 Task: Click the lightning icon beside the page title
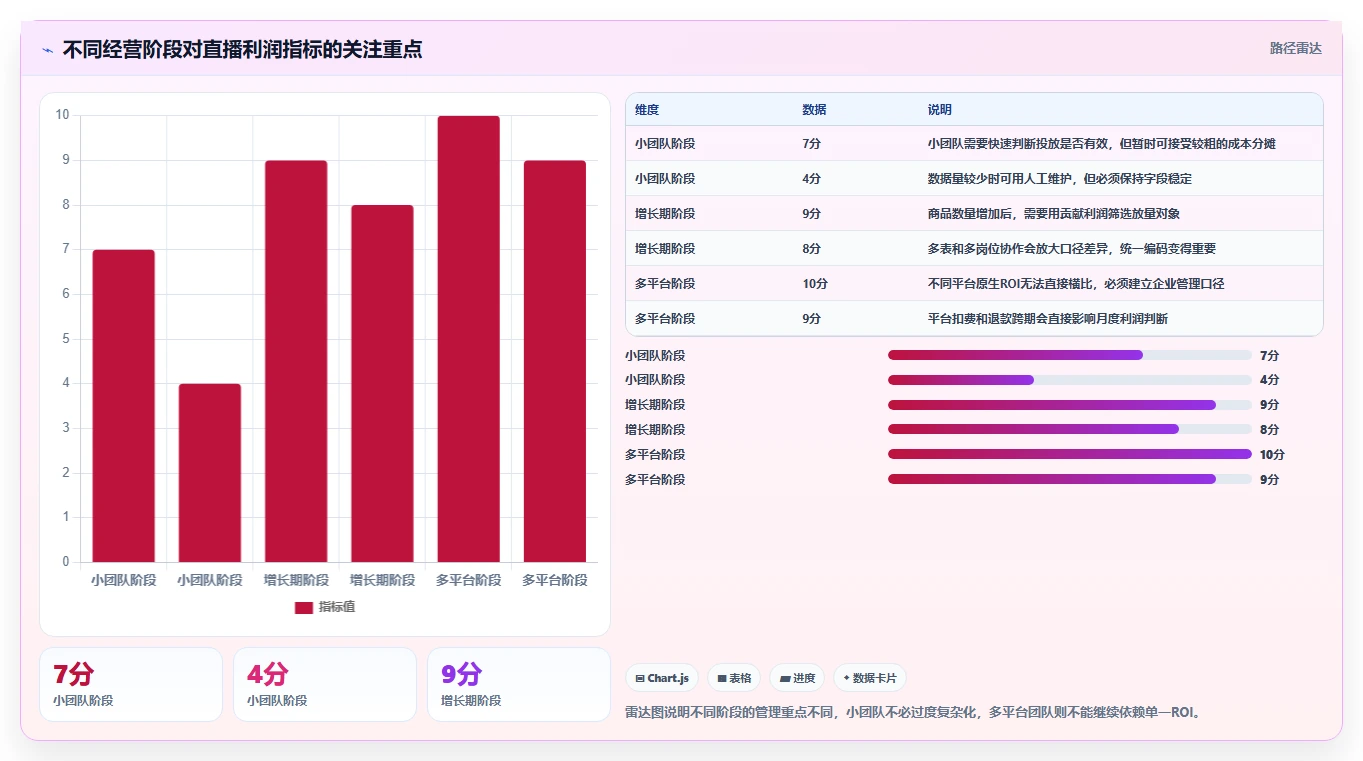pyautogui.click(x=47, y=50)
